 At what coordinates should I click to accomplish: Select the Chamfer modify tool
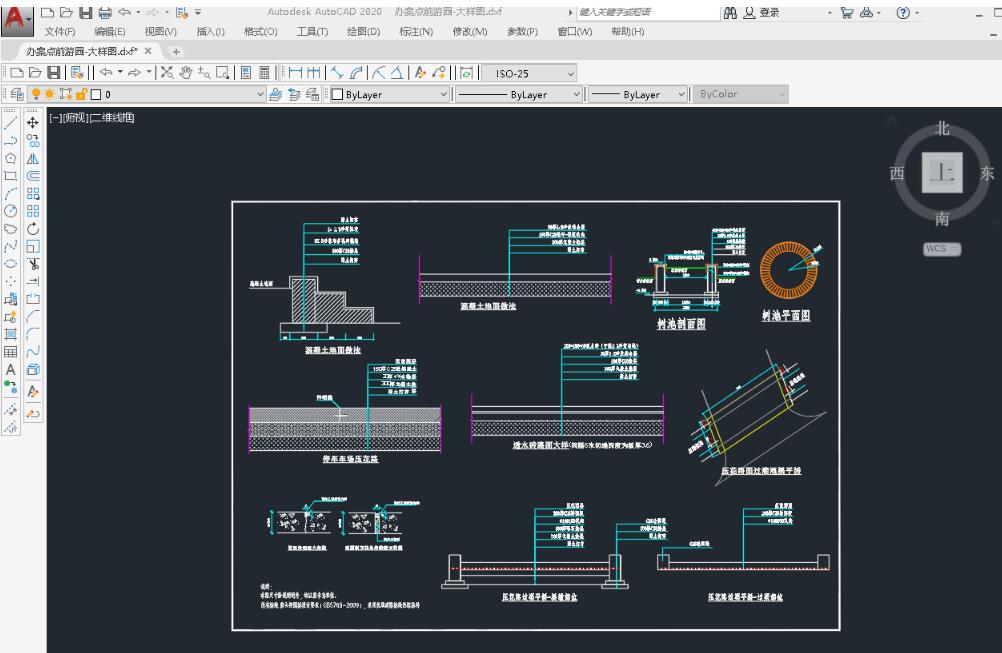pyautogui.click(x=33, y=316)
